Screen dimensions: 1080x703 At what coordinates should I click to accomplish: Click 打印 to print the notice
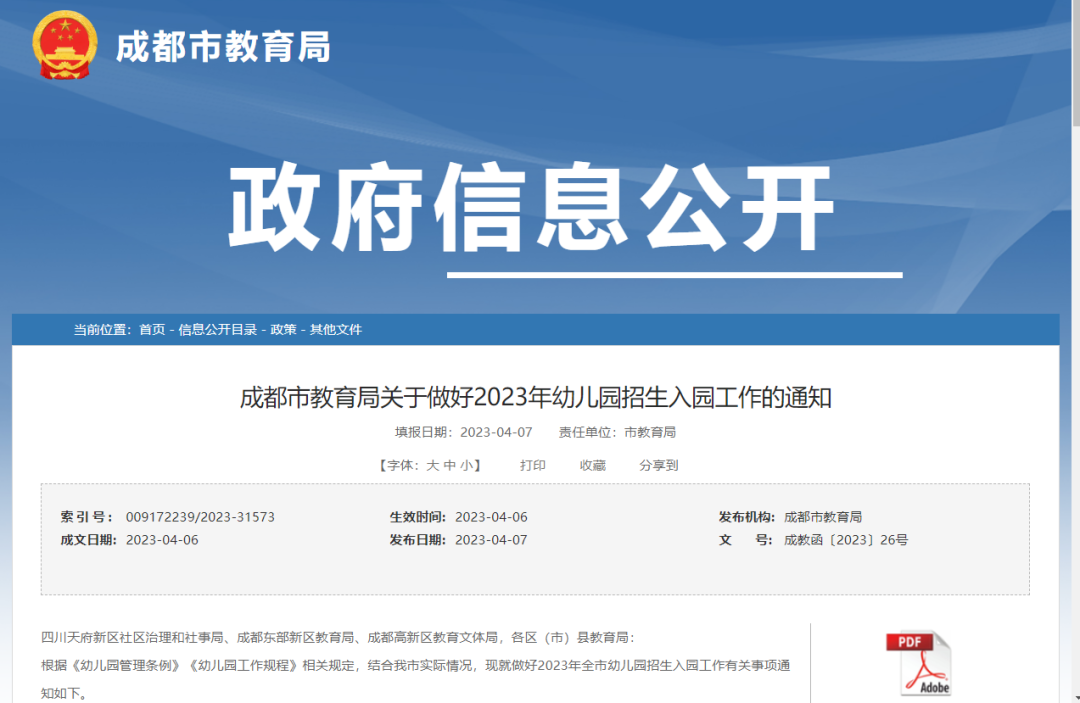(533, 465)
